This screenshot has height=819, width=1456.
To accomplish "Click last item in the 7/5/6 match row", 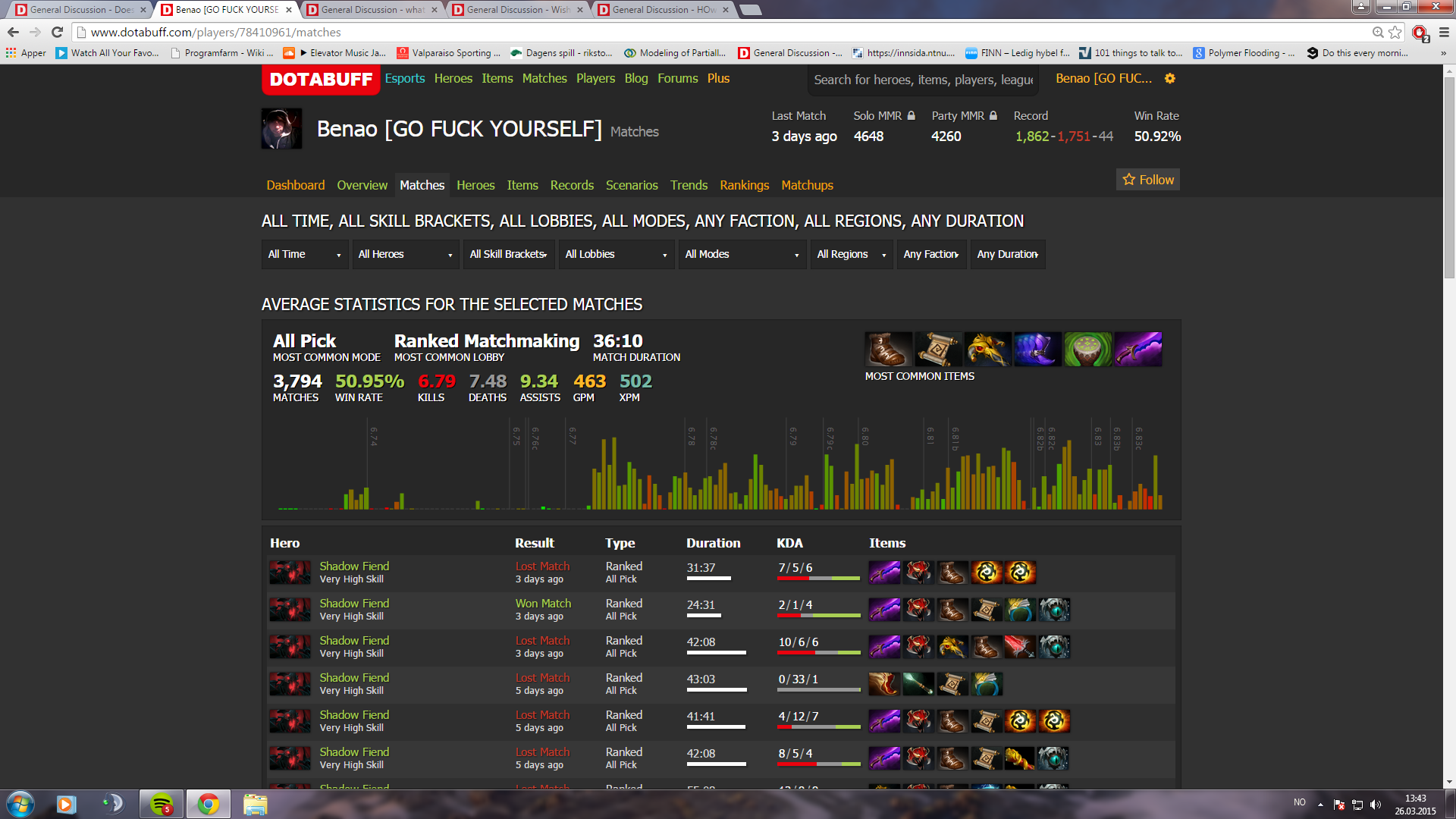I will coord(1020,573).
